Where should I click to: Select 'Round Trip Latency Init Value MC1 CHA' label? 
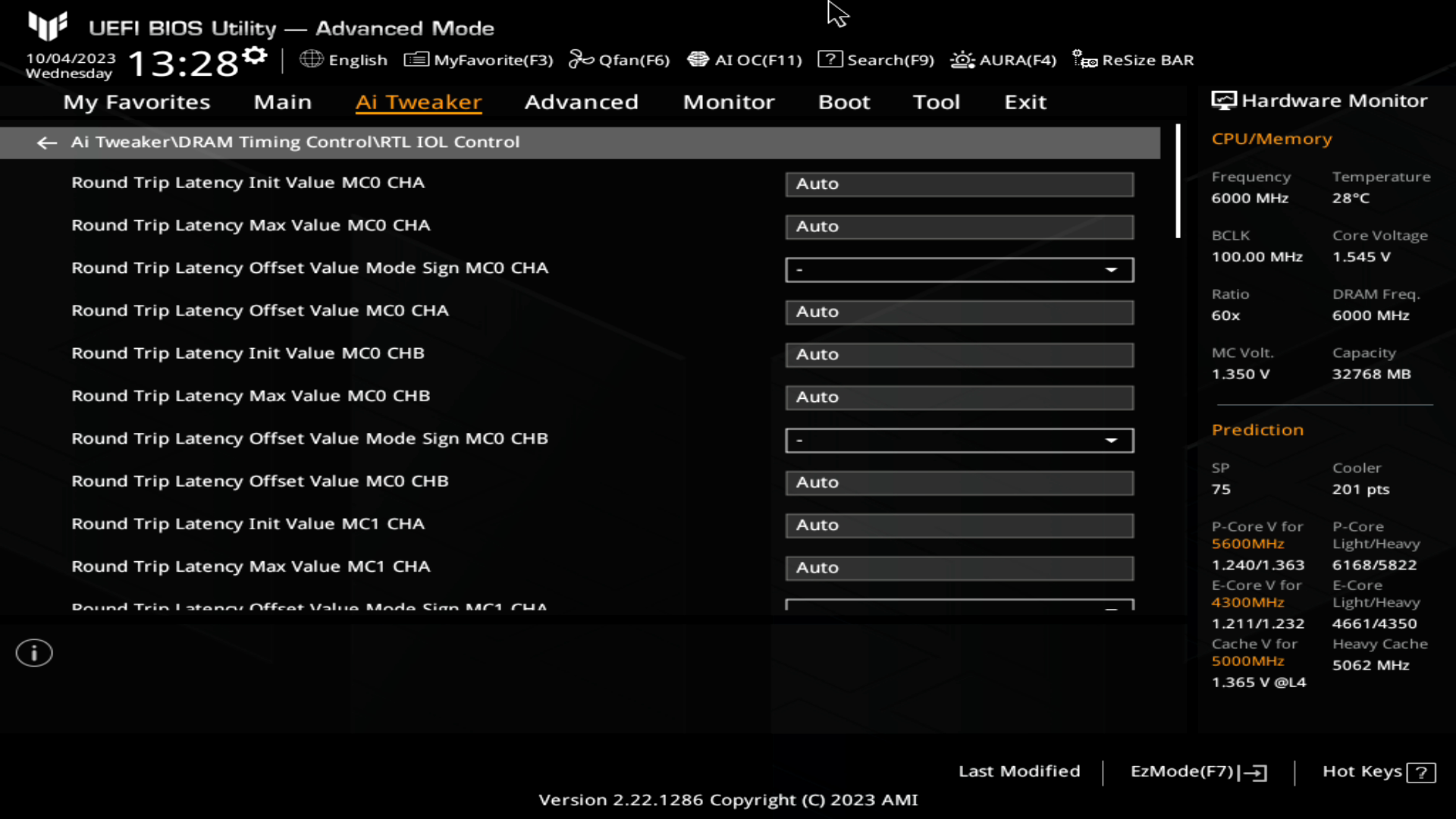click(x=248, y=524)
